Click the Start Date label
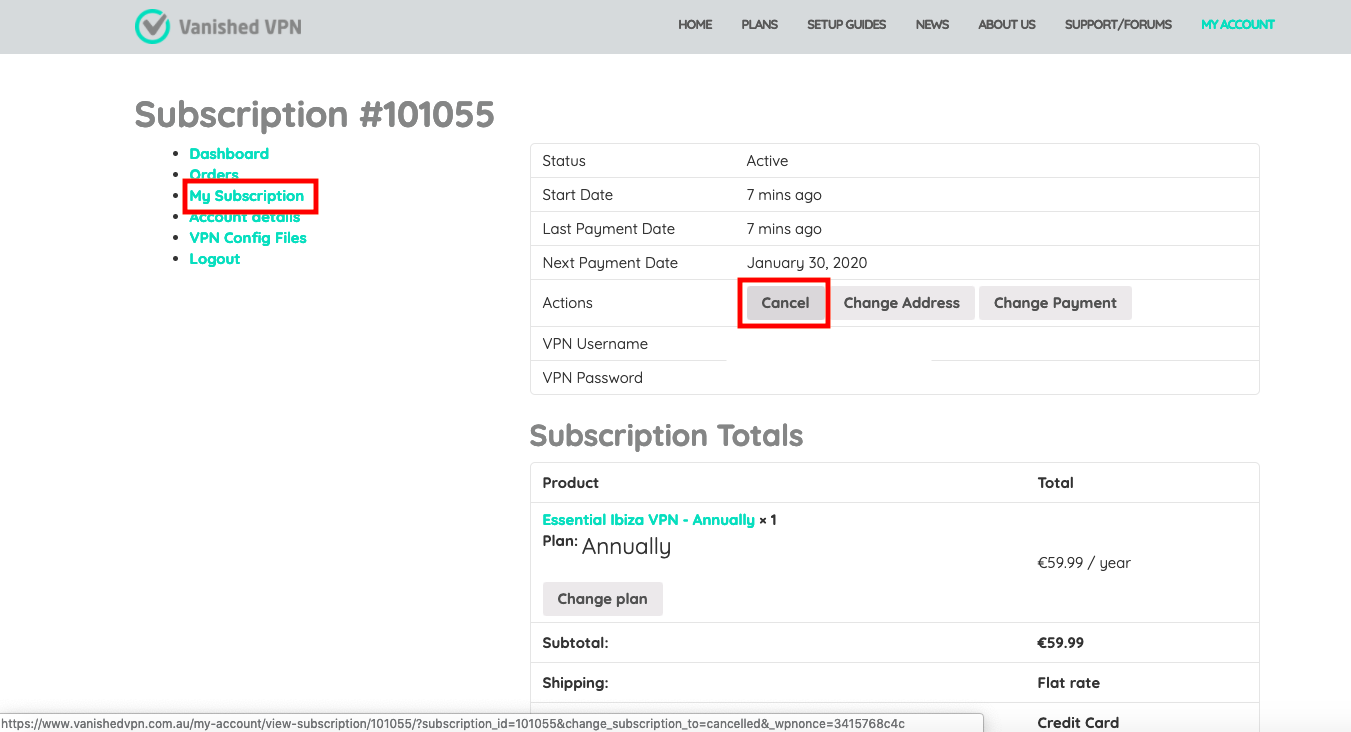The width and height of the screenshot is (1351, 732). [577, 195]
